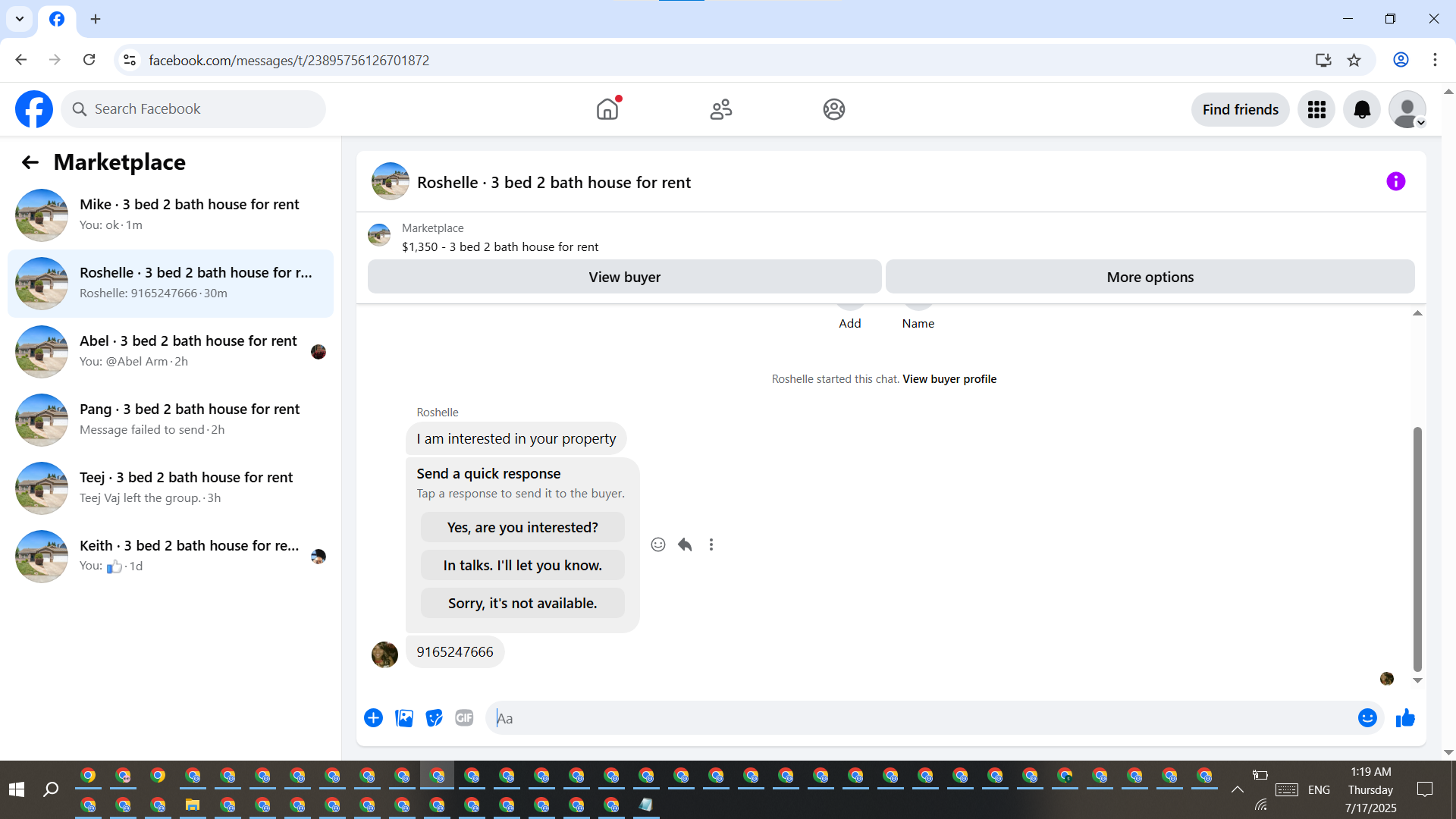1456x819 pixels.
Task: Send 'In talks. I'll let you know.' response
Action: (x=522, y=565)
